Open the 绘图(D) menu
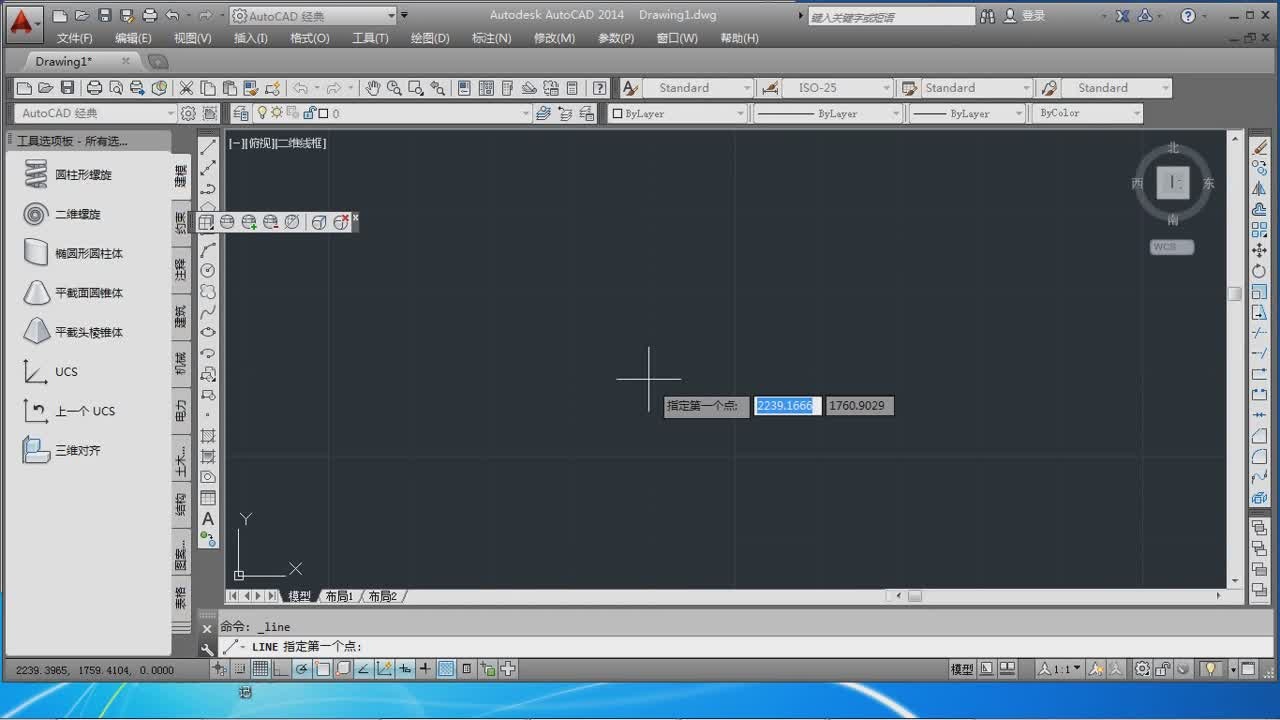Image resolution: width=1280 pixels, height=720 pixels. [x=430, y=38]
